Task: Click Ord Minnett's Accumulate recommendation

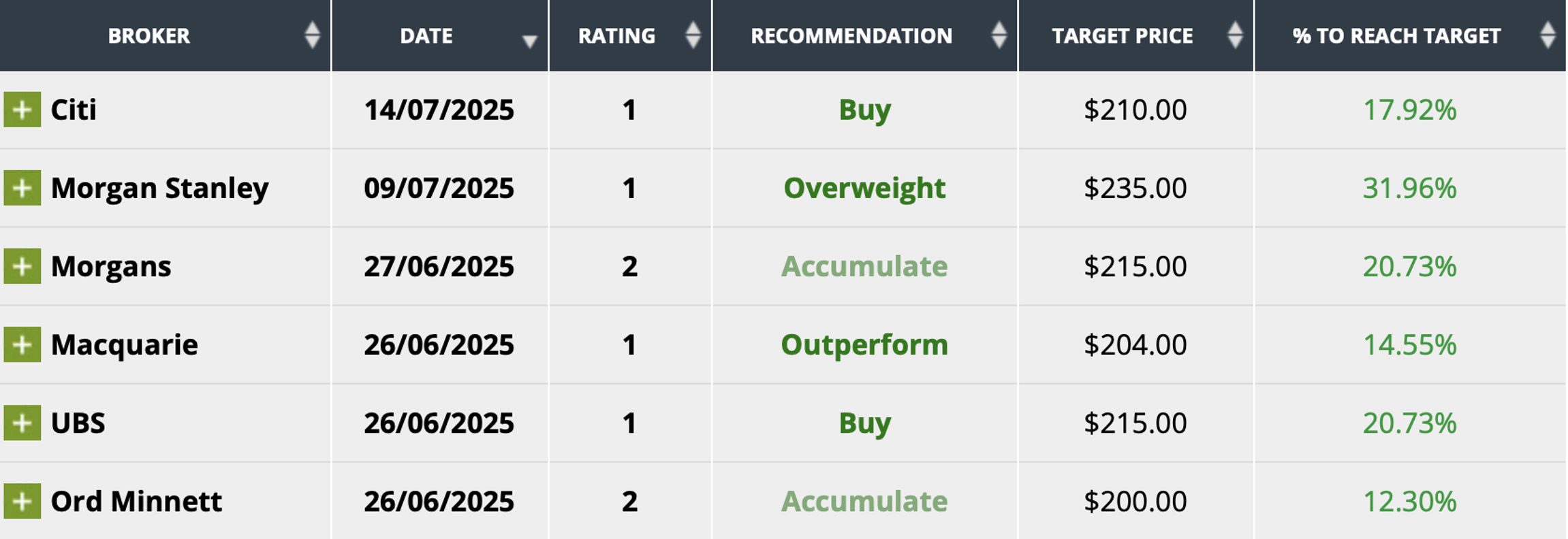Action: (x=864, y=502)
